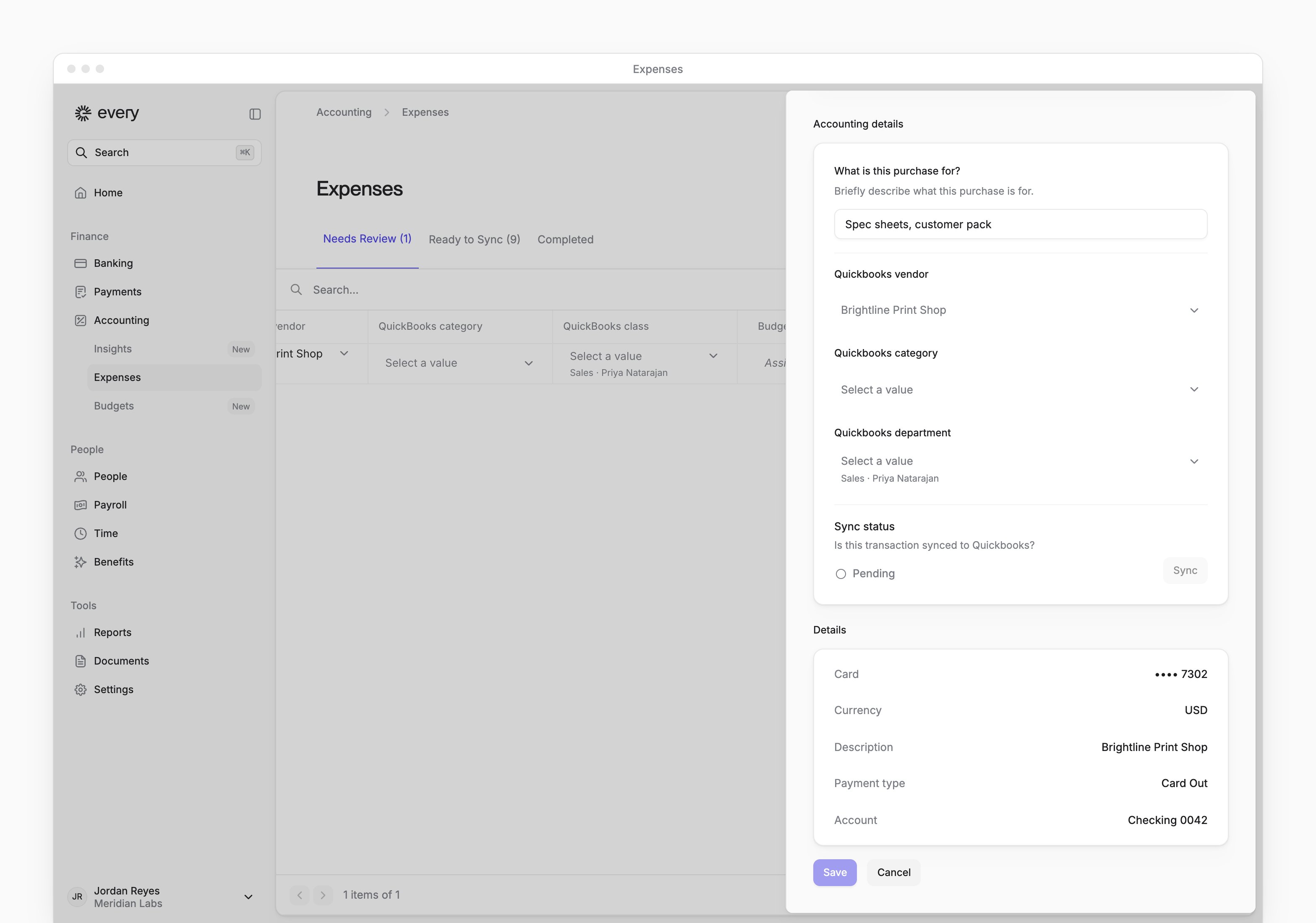Click the Home house icon

tap(81, 193)
